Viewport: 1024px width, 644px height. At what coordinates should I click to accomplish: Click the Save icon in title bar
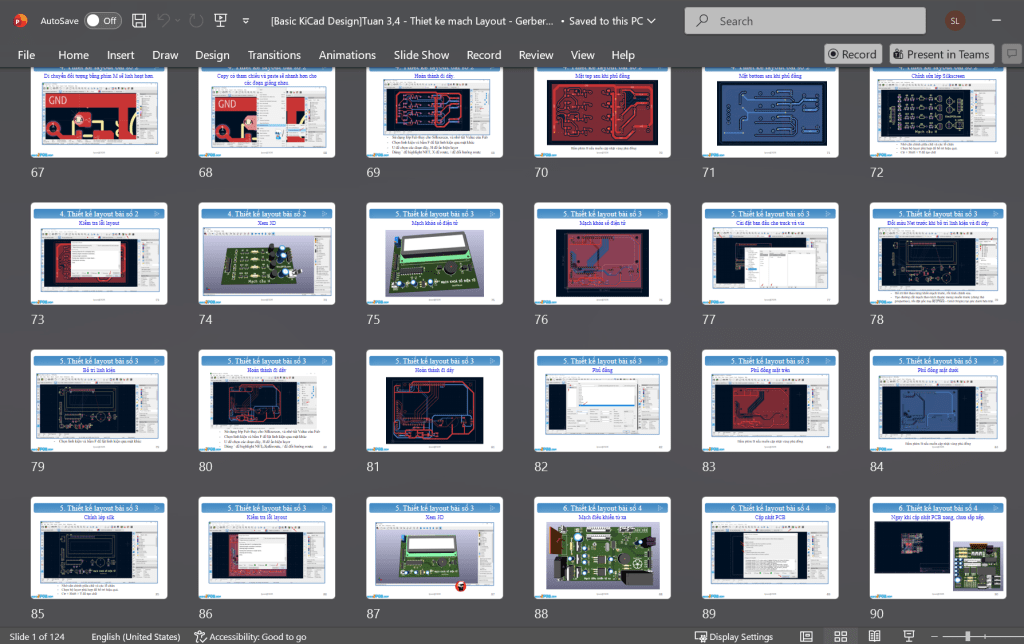tap(139, 20)
